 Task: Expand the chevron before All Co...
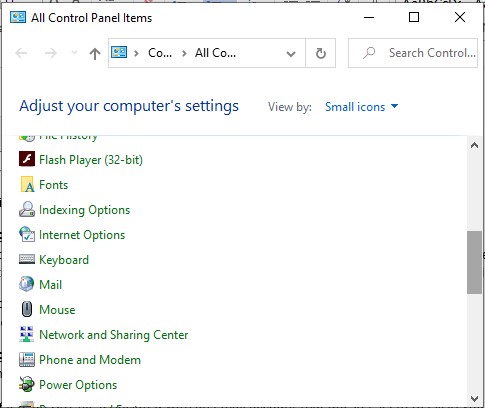184,53
